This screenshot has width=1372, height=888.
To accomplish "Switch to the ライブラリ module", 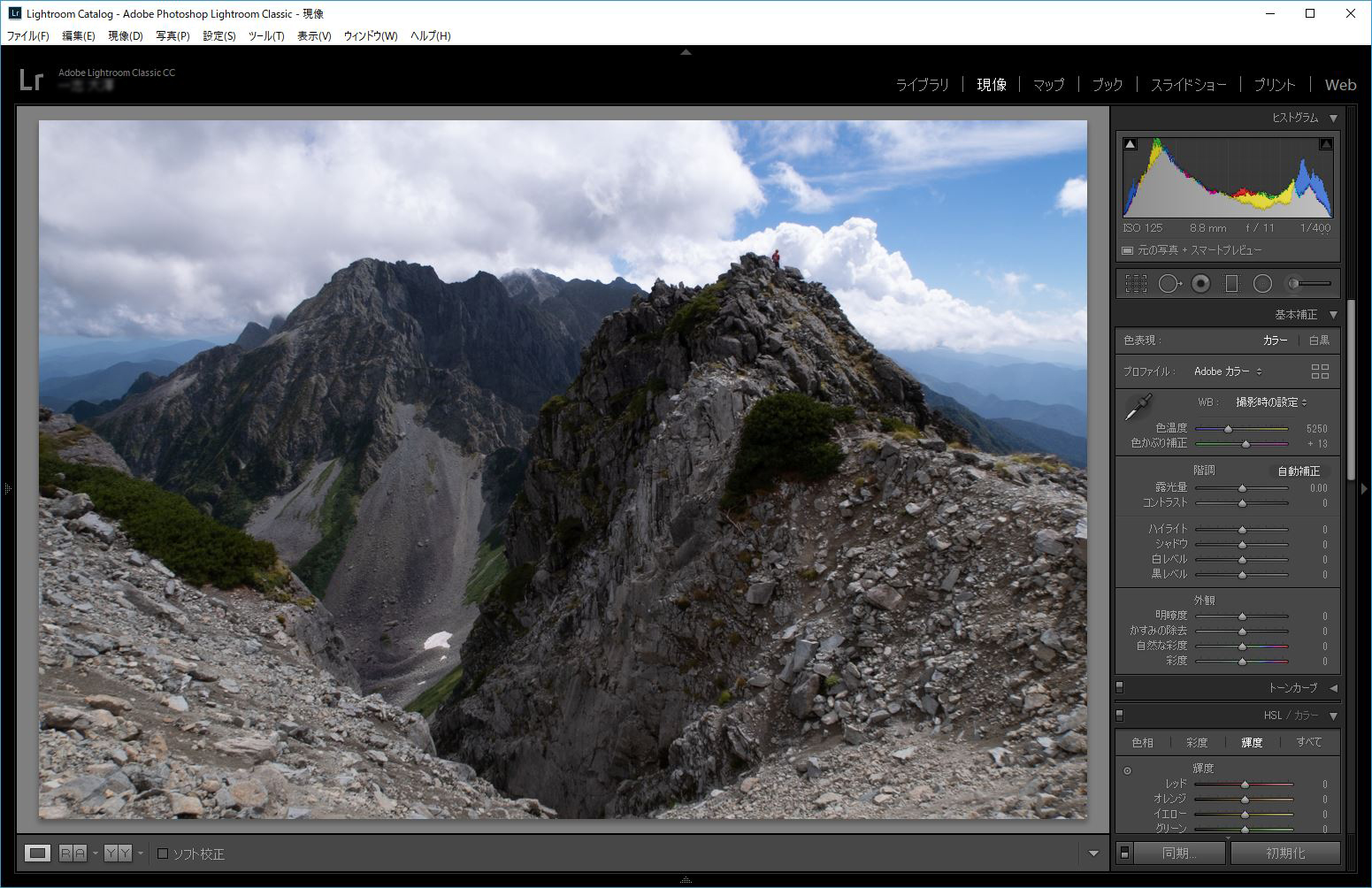I will (x=922, y=85).
